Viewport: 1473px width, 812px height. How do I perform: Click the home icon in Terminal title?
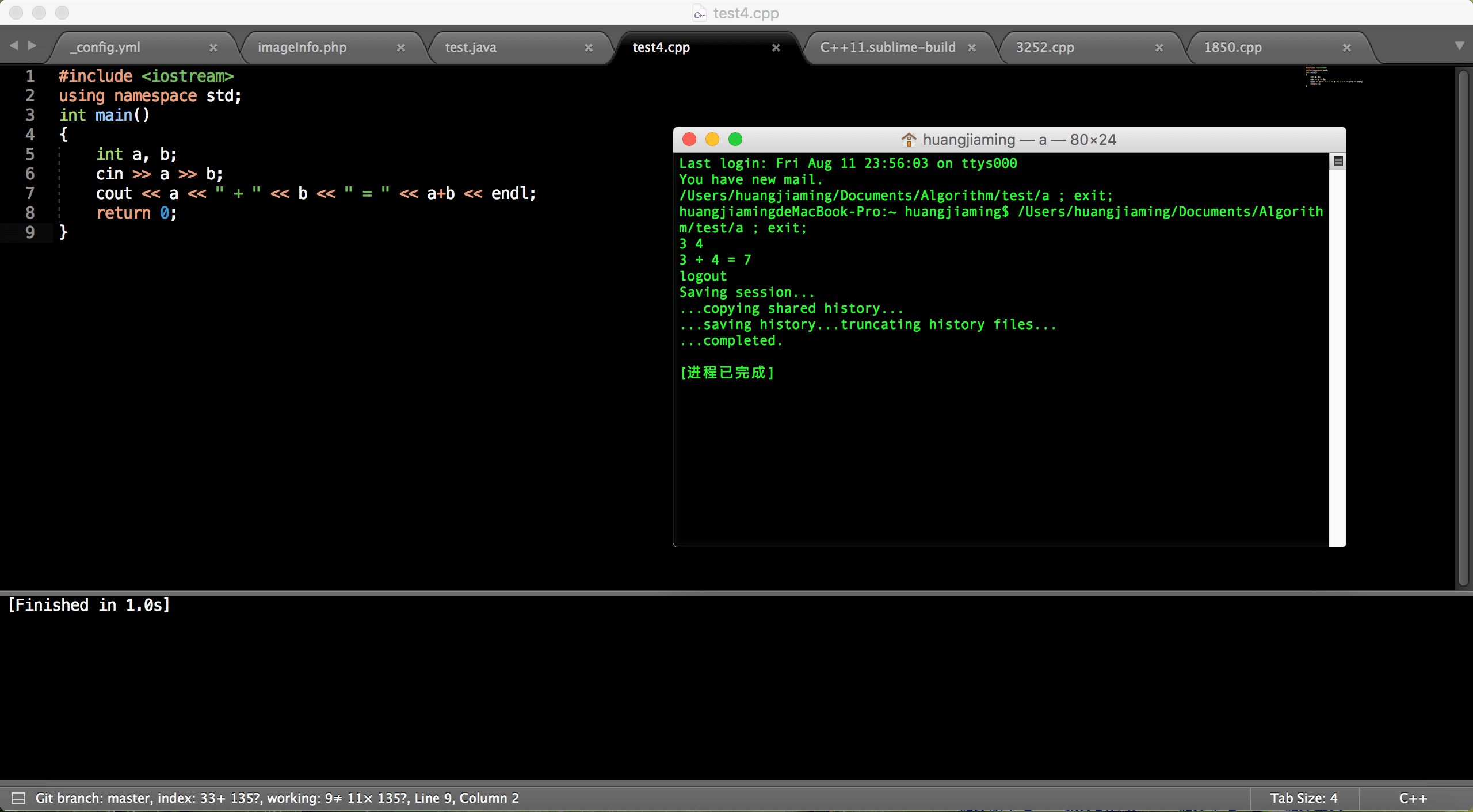(x=909, y=140)
